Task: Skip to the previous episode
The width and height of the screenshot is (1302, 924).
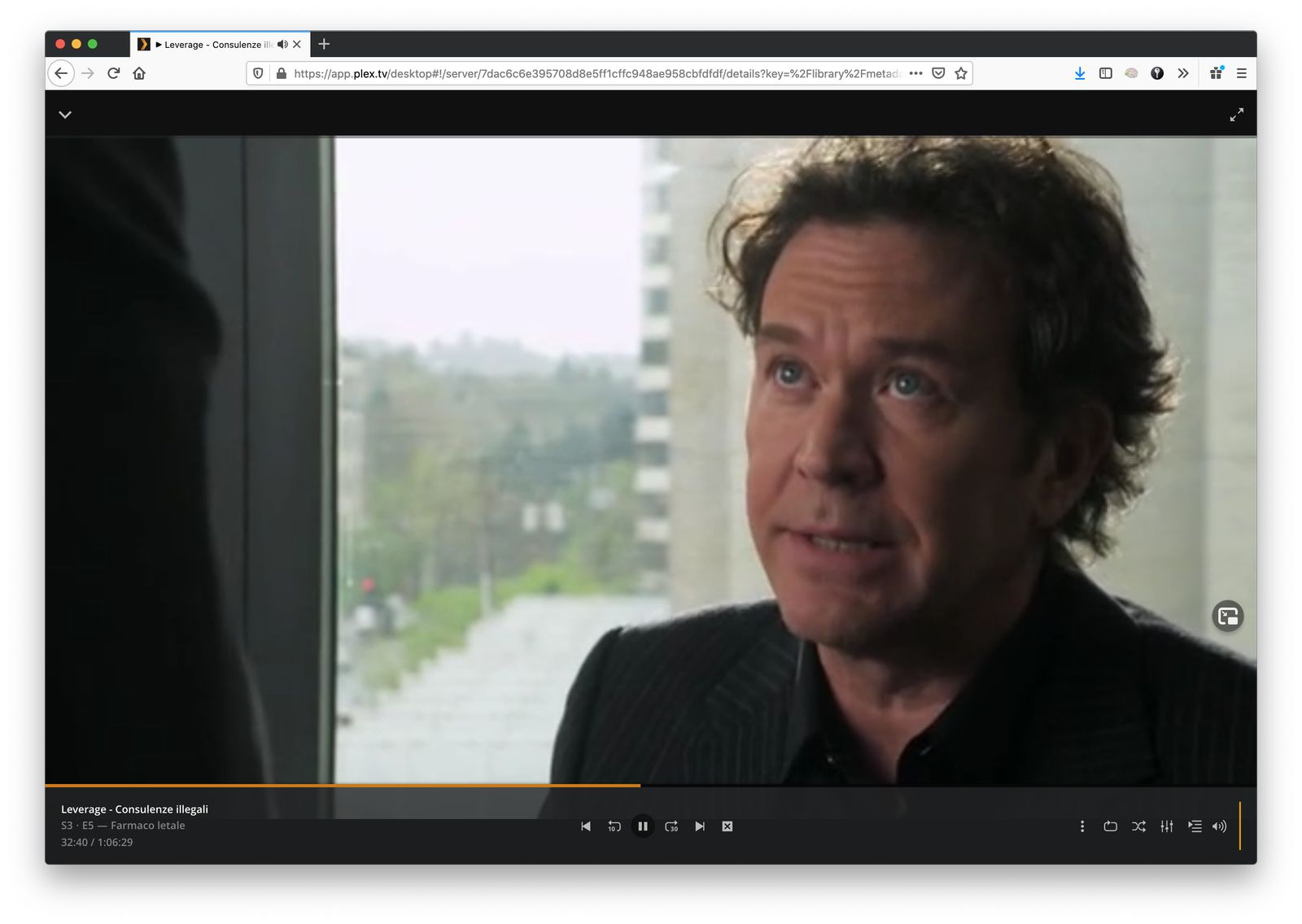Action: [x=586, y=826]
